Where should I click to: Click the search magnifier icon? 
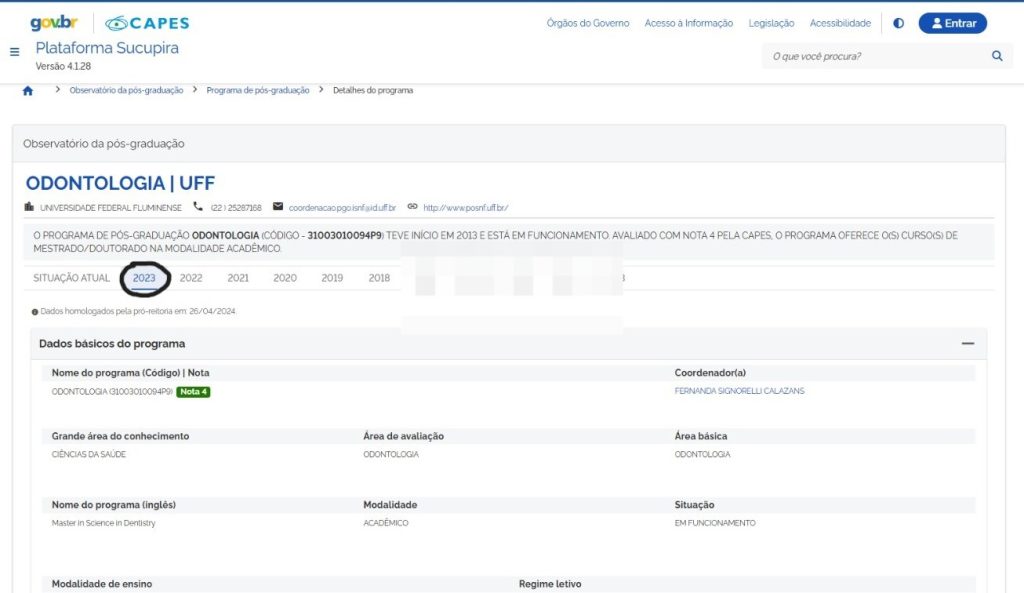click(997, 56)
